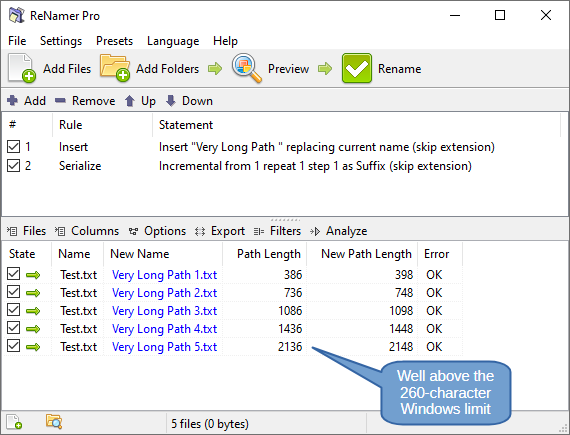The width and height of the screenshot is (570, 435).
Task: Uncheck file Very Long Path 4.txt checkbox
Action: tap(13, 328)
